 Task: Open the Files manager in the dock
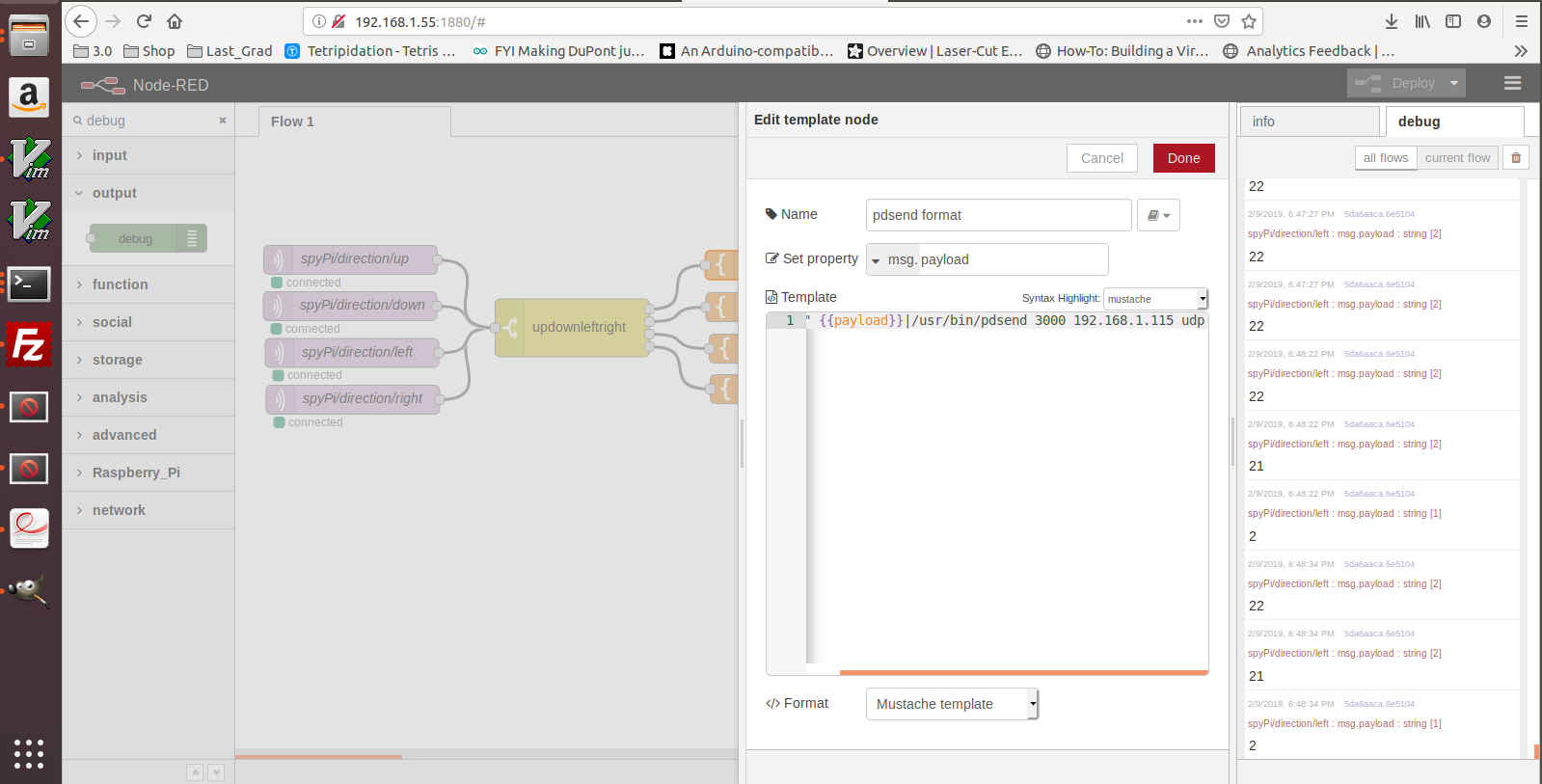tap(29, 37)
